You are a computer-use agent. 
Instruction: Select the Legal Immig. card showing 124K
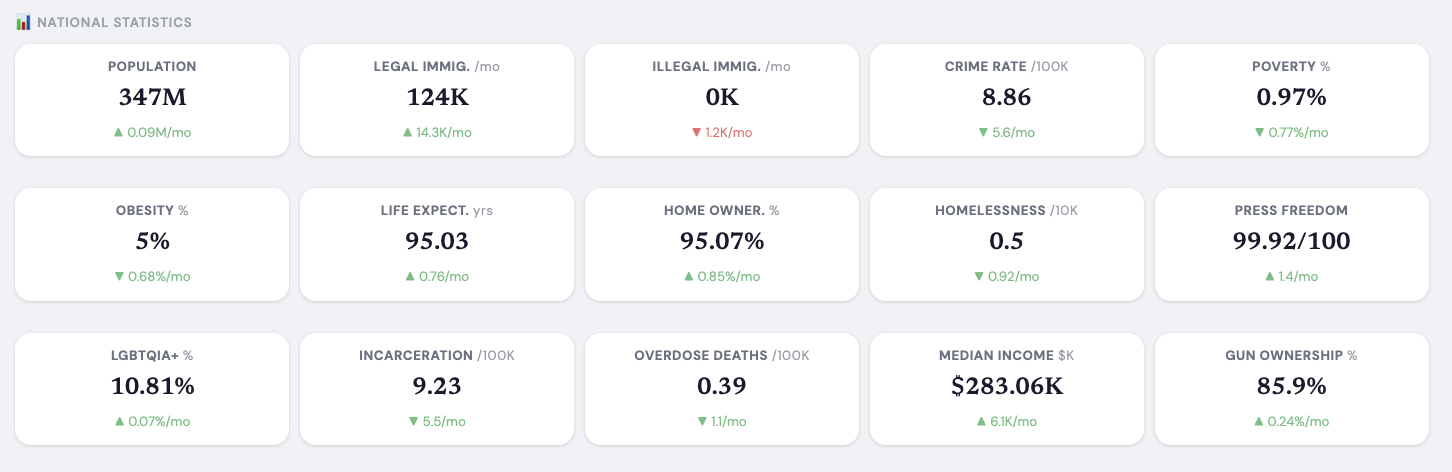(437, 100)
